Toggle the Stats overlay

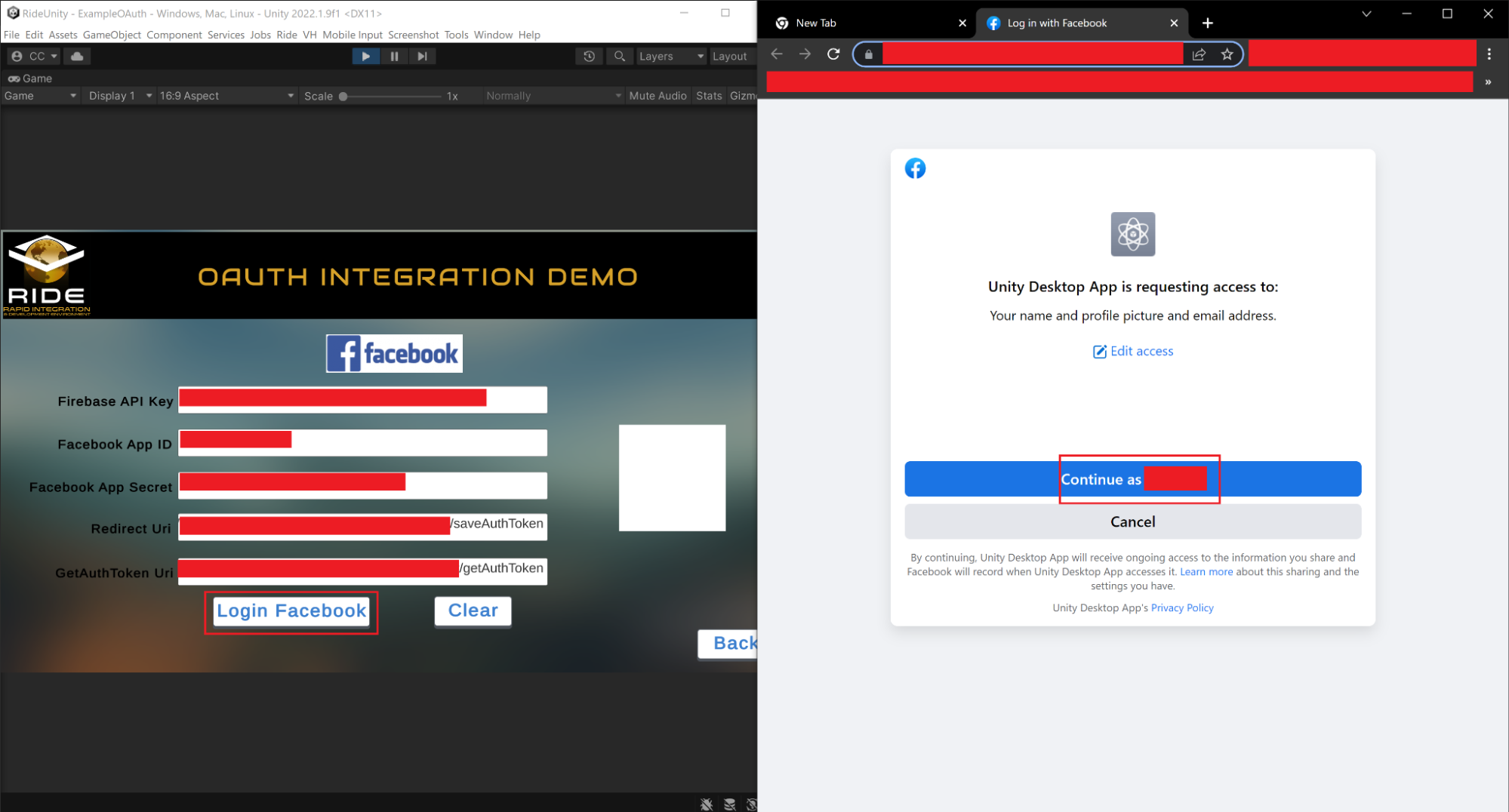pos(708,96)
